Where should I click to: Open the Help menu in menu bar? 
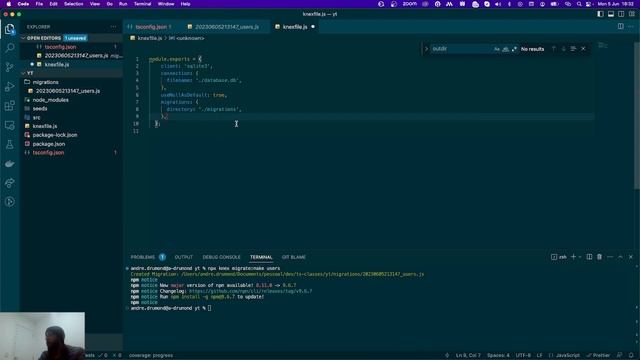pyautogui.click(x=185, y=4)
